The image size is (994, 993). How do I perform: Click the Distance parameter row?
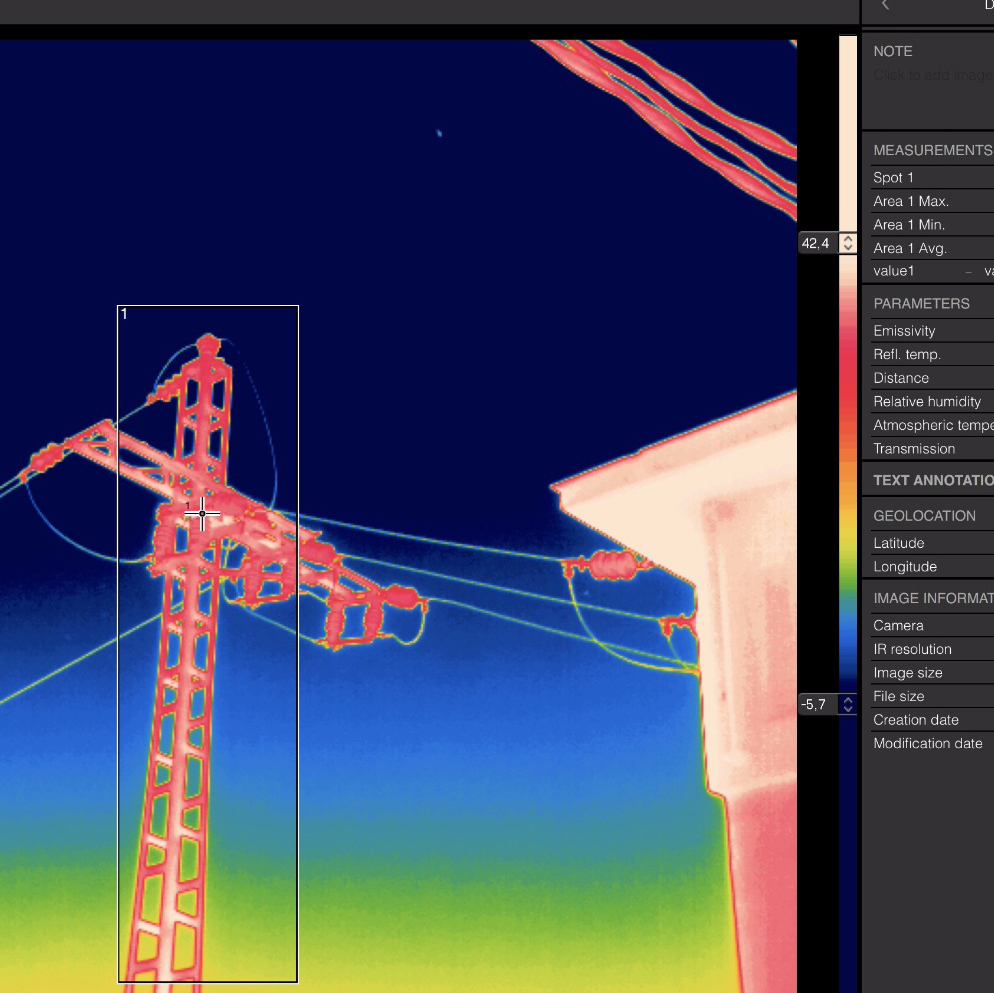coord(930,378)
